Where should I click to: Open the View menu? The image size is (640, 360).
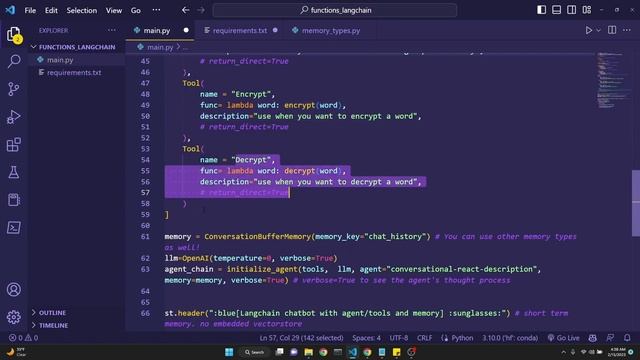(x=114, y=10)
